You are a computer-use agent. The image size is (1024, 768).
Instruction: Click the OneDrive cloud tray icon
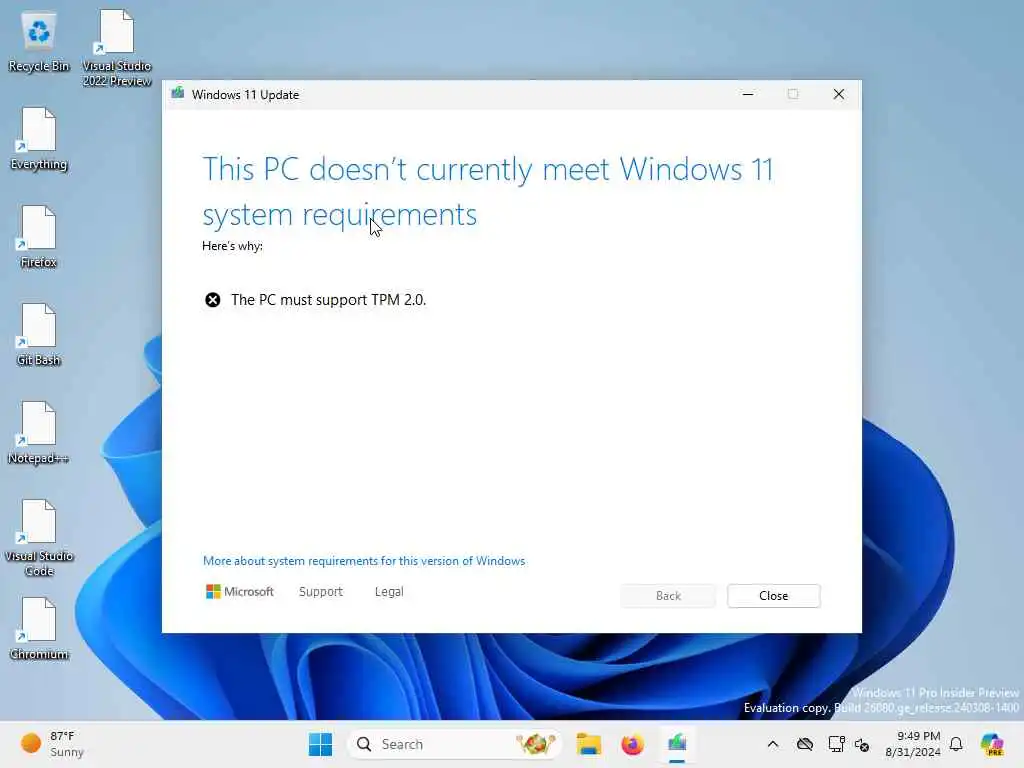(805, 744)
